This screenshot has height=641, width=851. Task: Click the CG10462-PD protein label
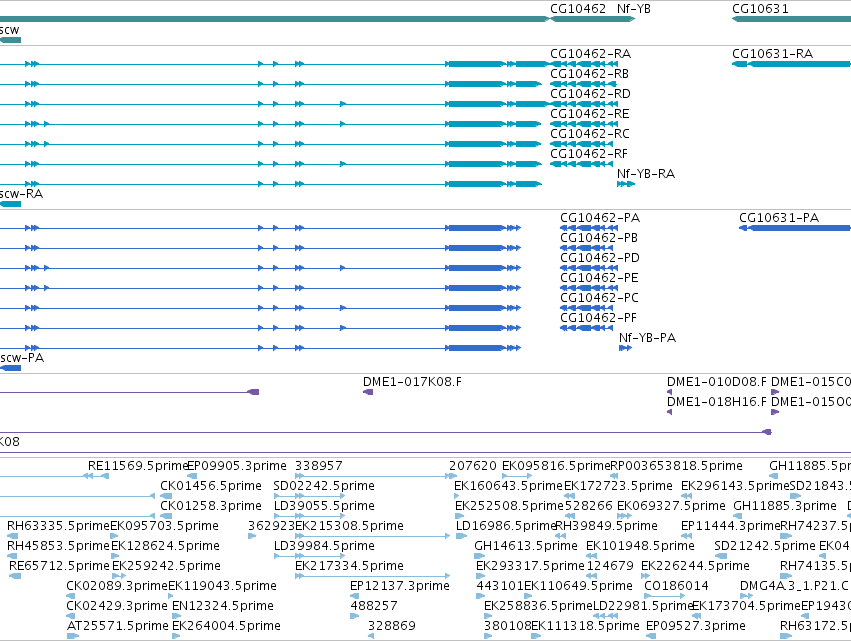pyautogui.click(x=600, y=258)
